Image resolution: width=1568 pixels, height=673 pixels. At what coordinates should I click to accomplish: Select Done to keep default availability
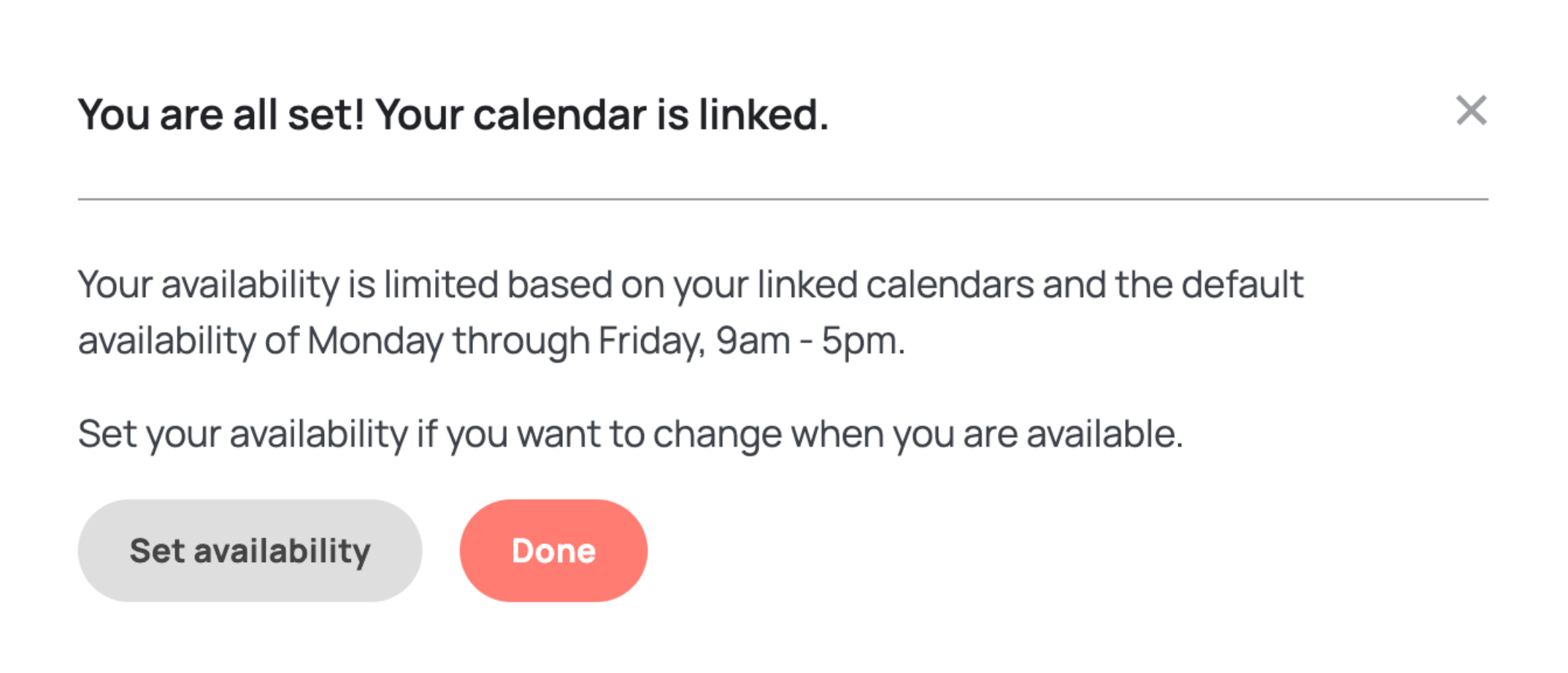[x=553, y=550]
